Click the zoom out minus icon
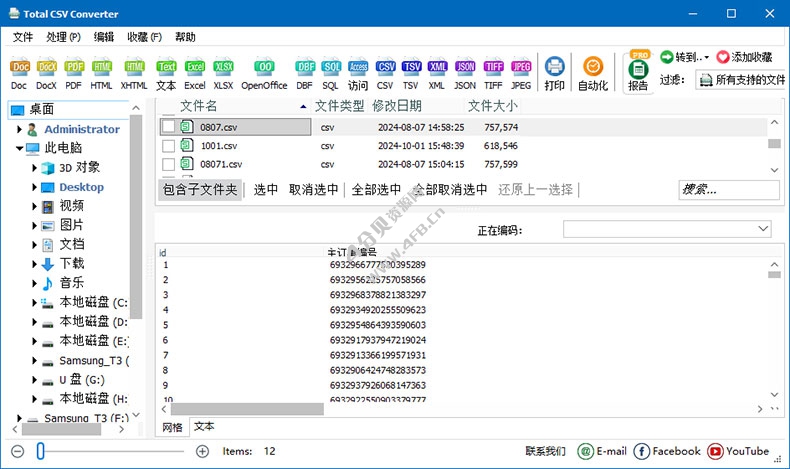 tap(18, 451)
